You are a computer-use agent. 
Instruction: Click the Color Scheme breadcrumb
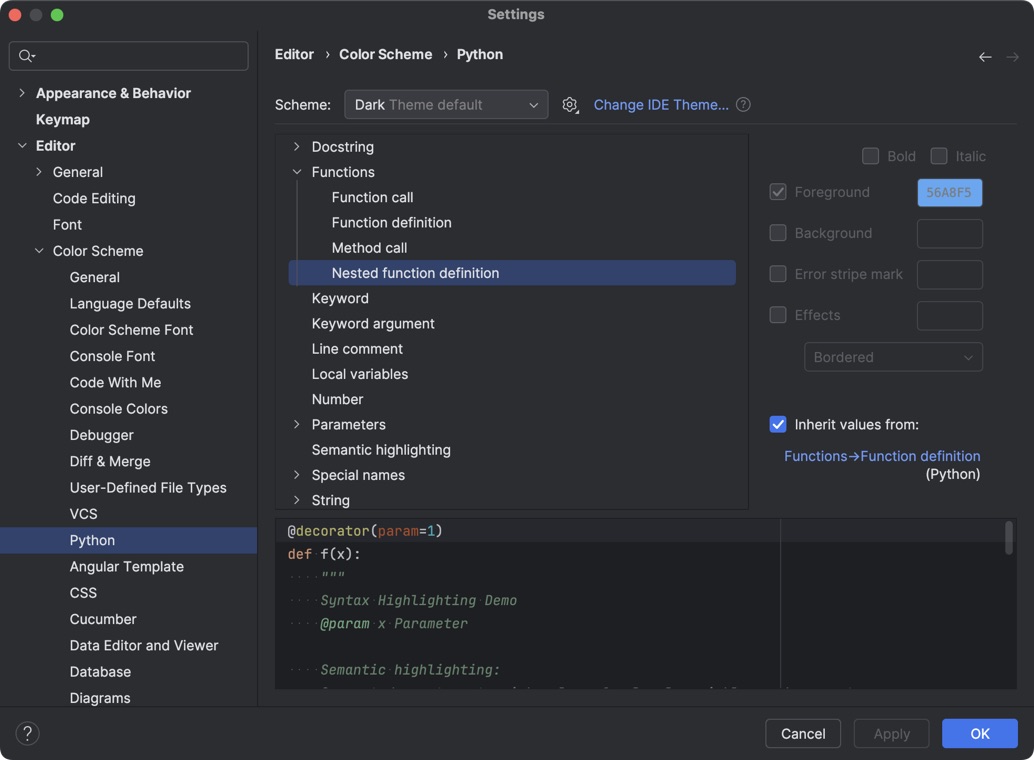386,54
